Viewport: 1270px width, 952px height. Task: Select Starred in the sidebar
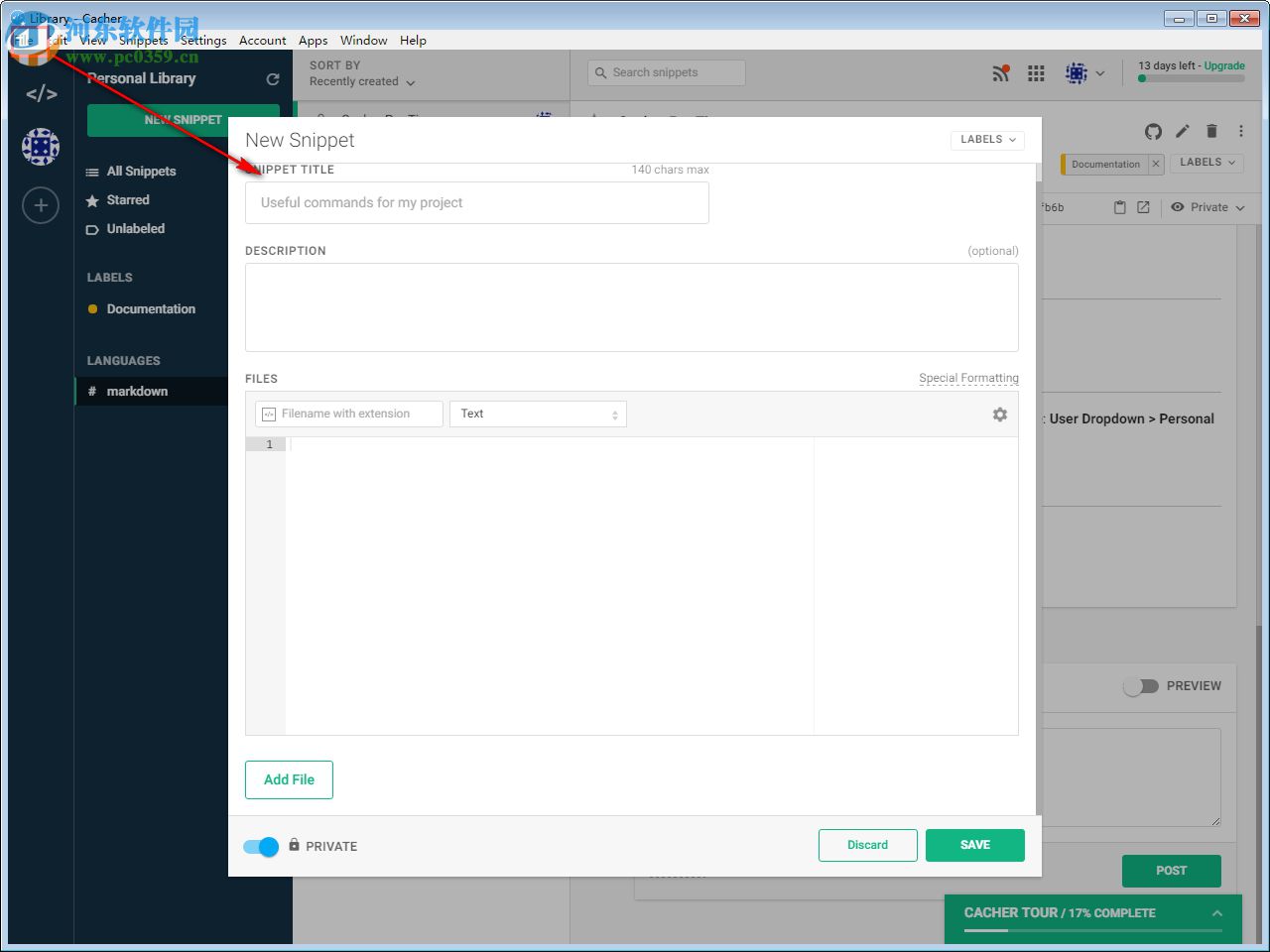click(x=128, y=200)
